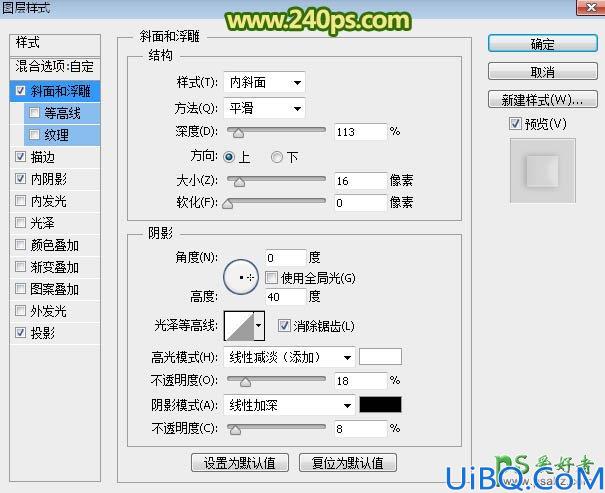
Task: Click the 高度 value field 40
Action: pos(286,297)
